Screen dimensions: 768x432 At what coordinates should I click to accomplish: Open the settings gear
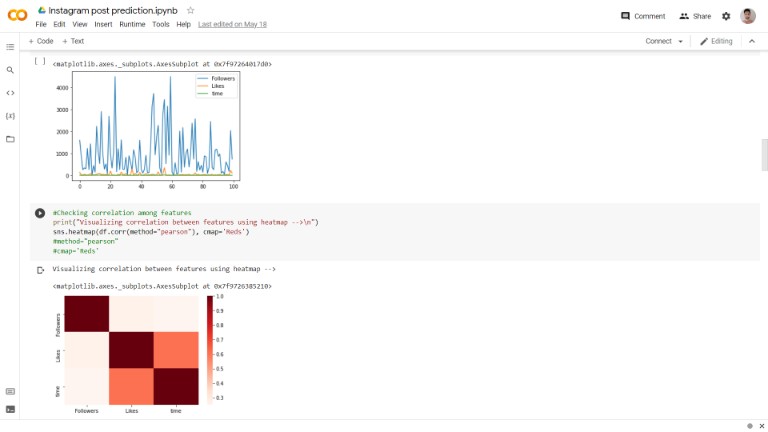(726, 16)
